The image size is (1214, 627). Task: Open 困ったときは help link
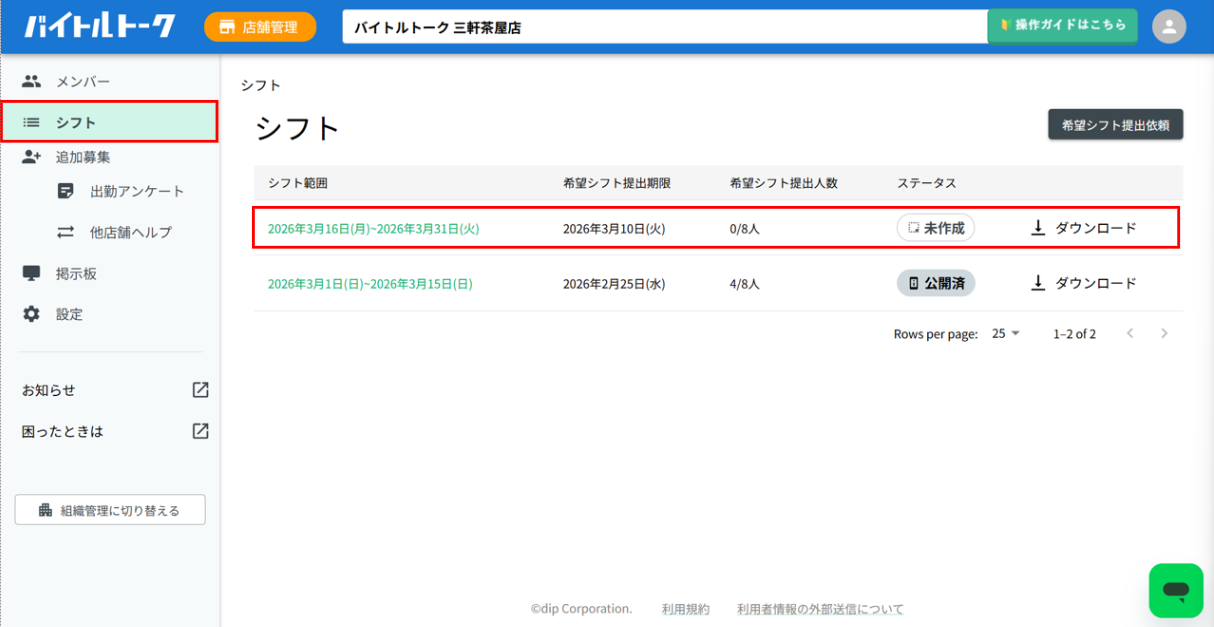pos(63,431)
